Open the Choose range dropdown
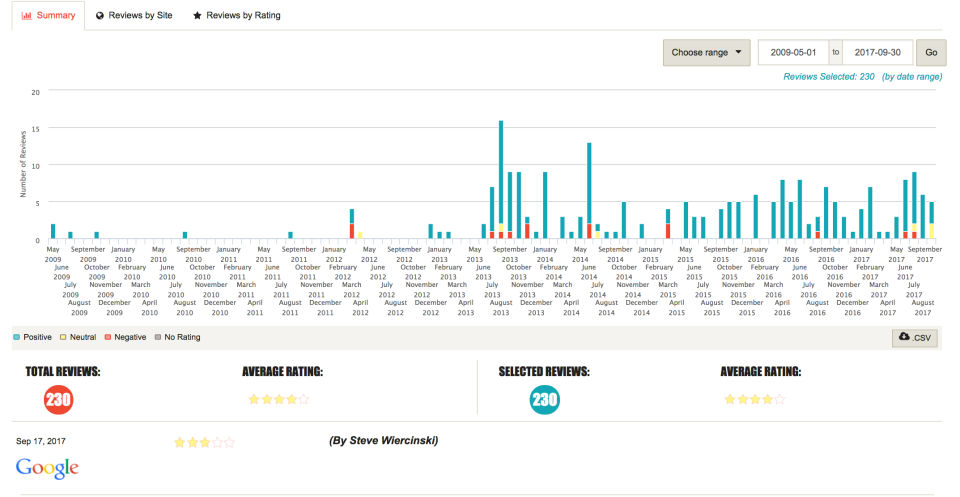This screenshot has height=497, width=960. (707, 53)
